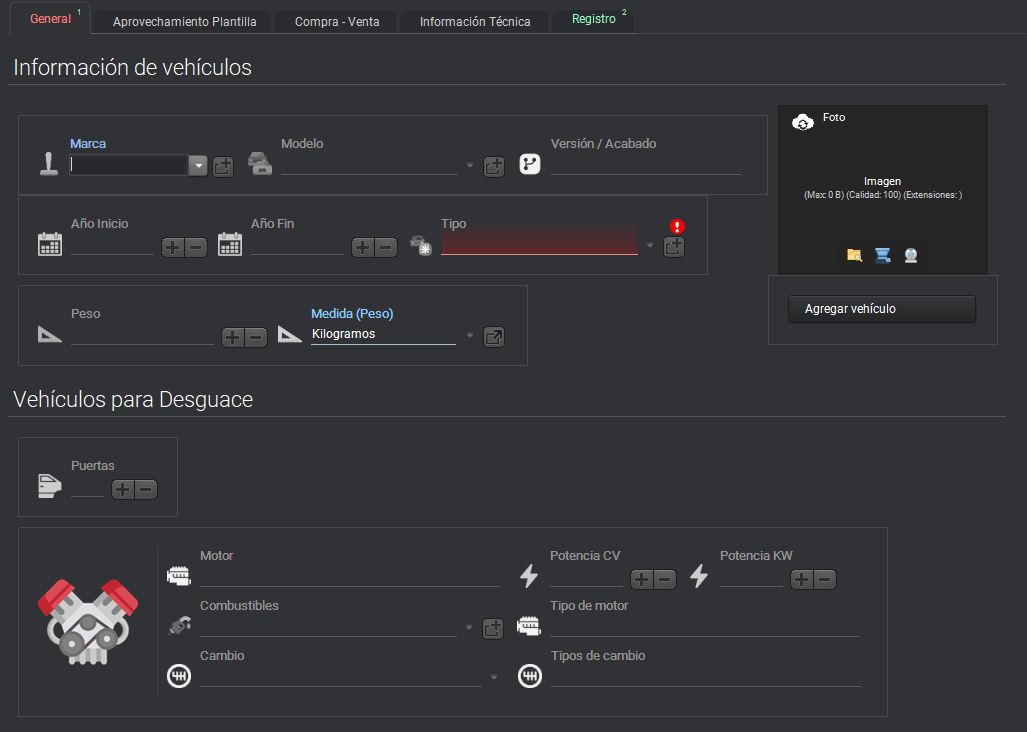The image size is (1027, 732).
Task: Increment Puertas count with plus button
Action: click(122, 489)
